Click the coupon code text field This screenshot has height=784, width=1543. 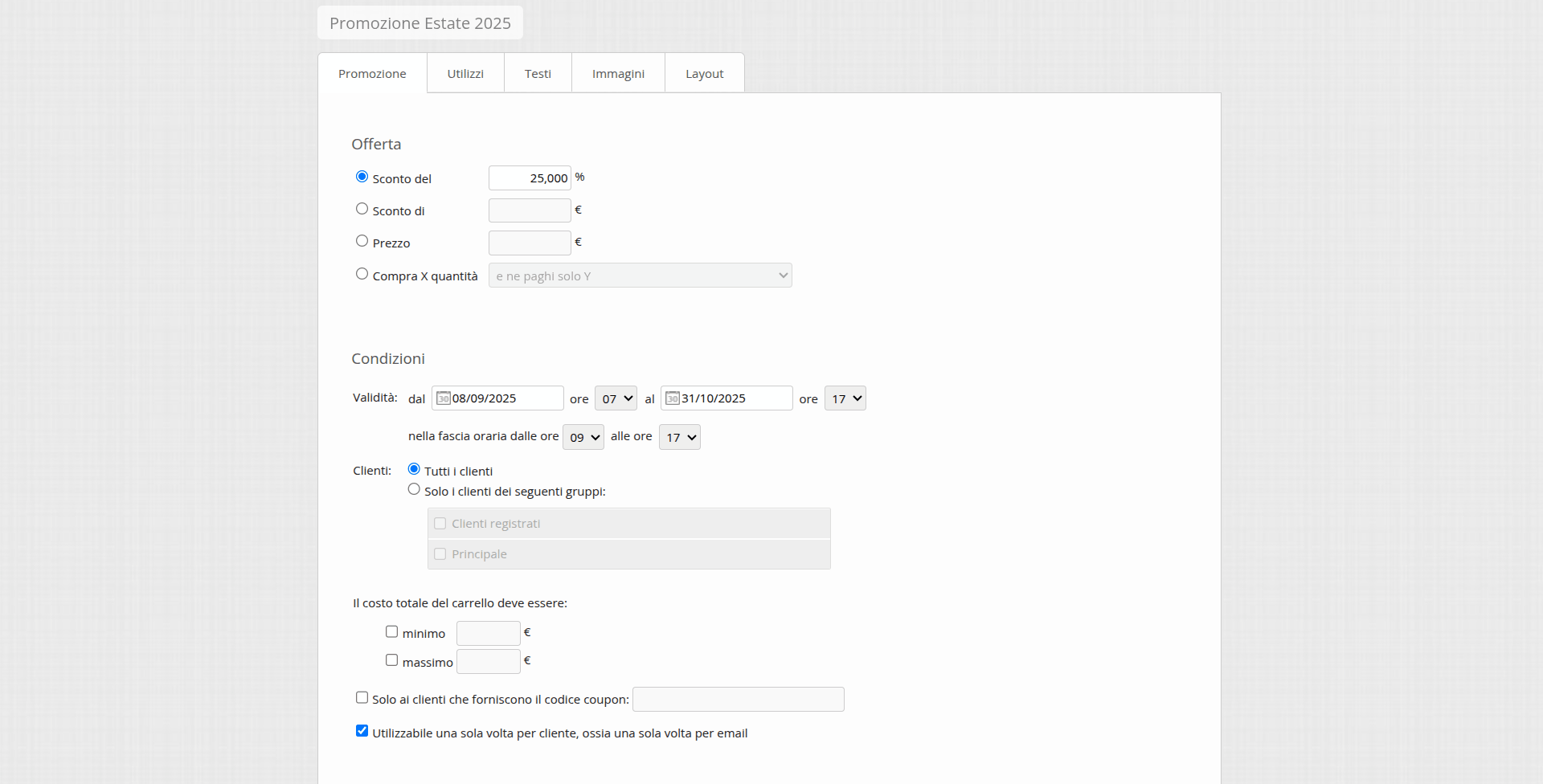pos(738,700)
